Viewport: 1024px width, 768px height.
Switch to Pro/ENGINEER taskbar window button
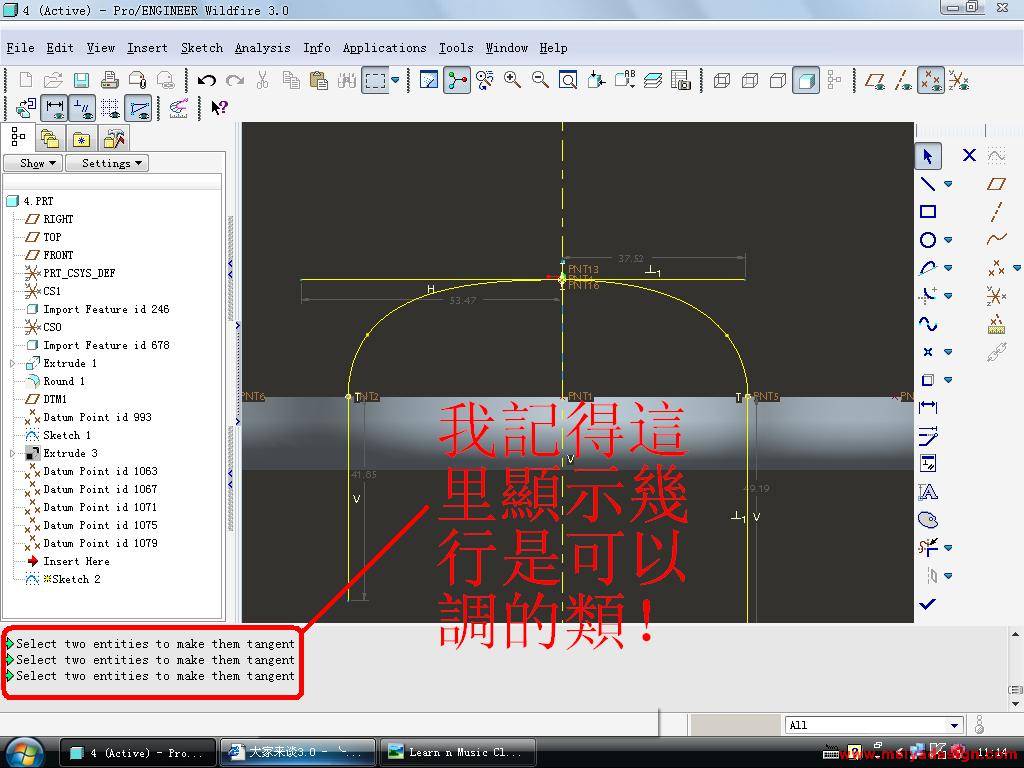[138, 752]
